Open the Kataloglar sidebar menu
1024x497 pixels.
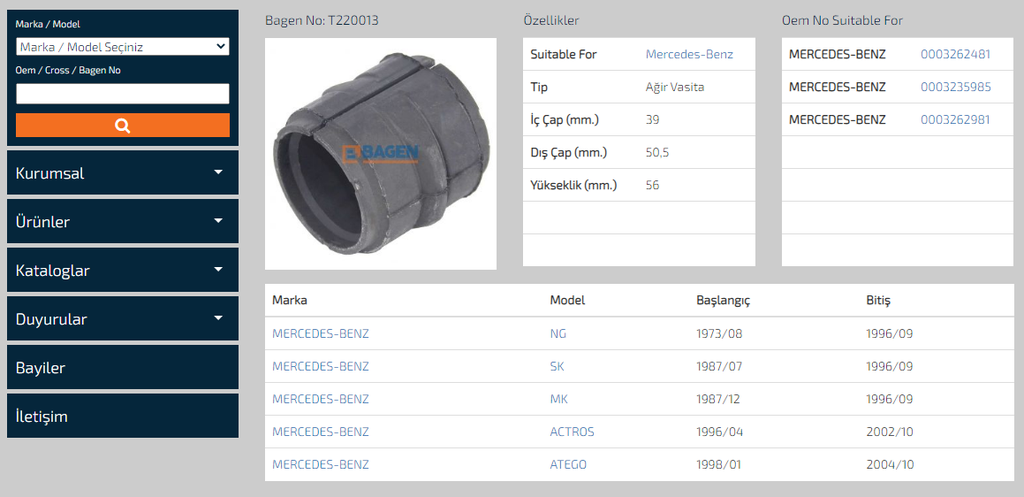point(123,270)
